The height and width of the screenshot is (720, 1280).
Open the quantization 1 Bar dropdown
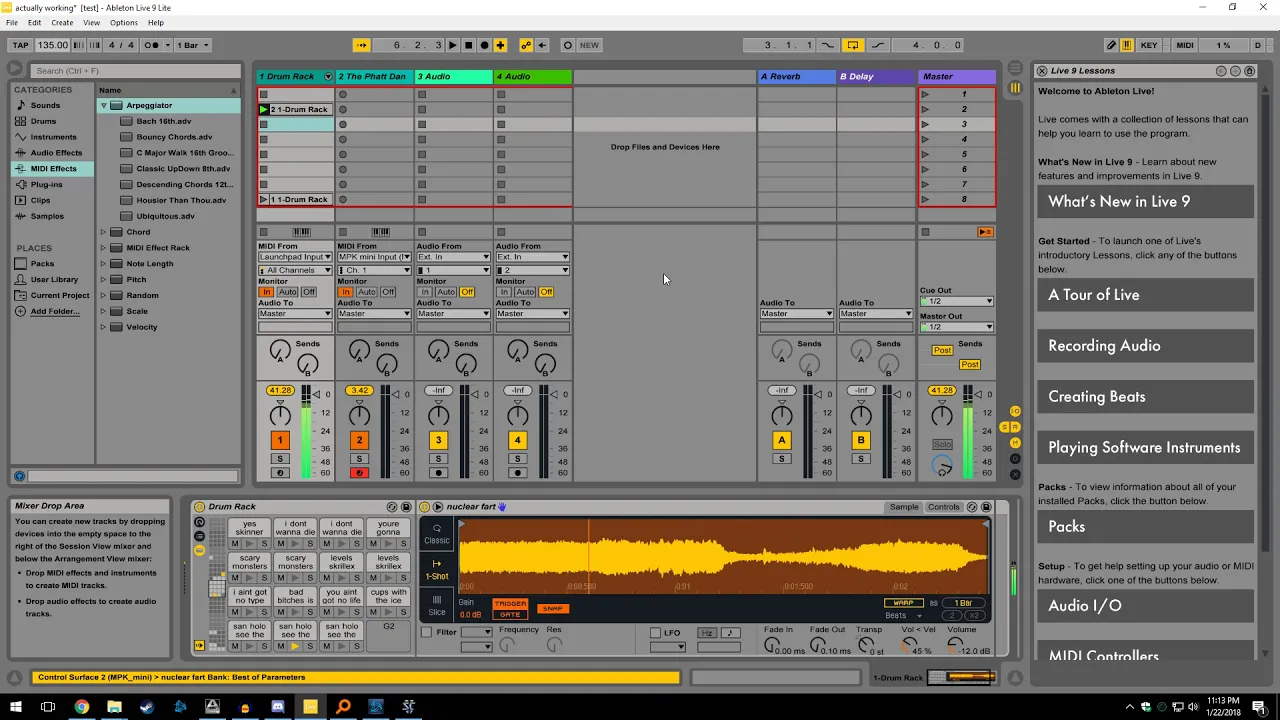tap(192, 45)
